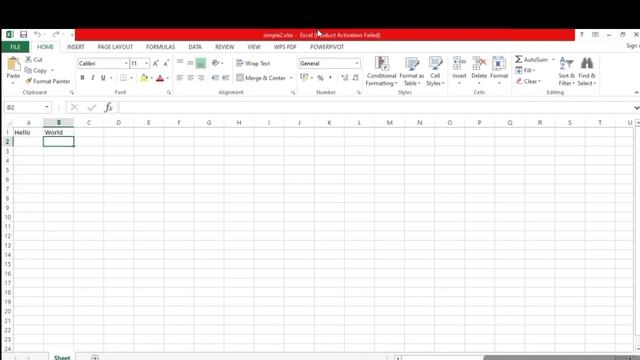Apply comma style
640x360 pixels.
tap(330, 78)
